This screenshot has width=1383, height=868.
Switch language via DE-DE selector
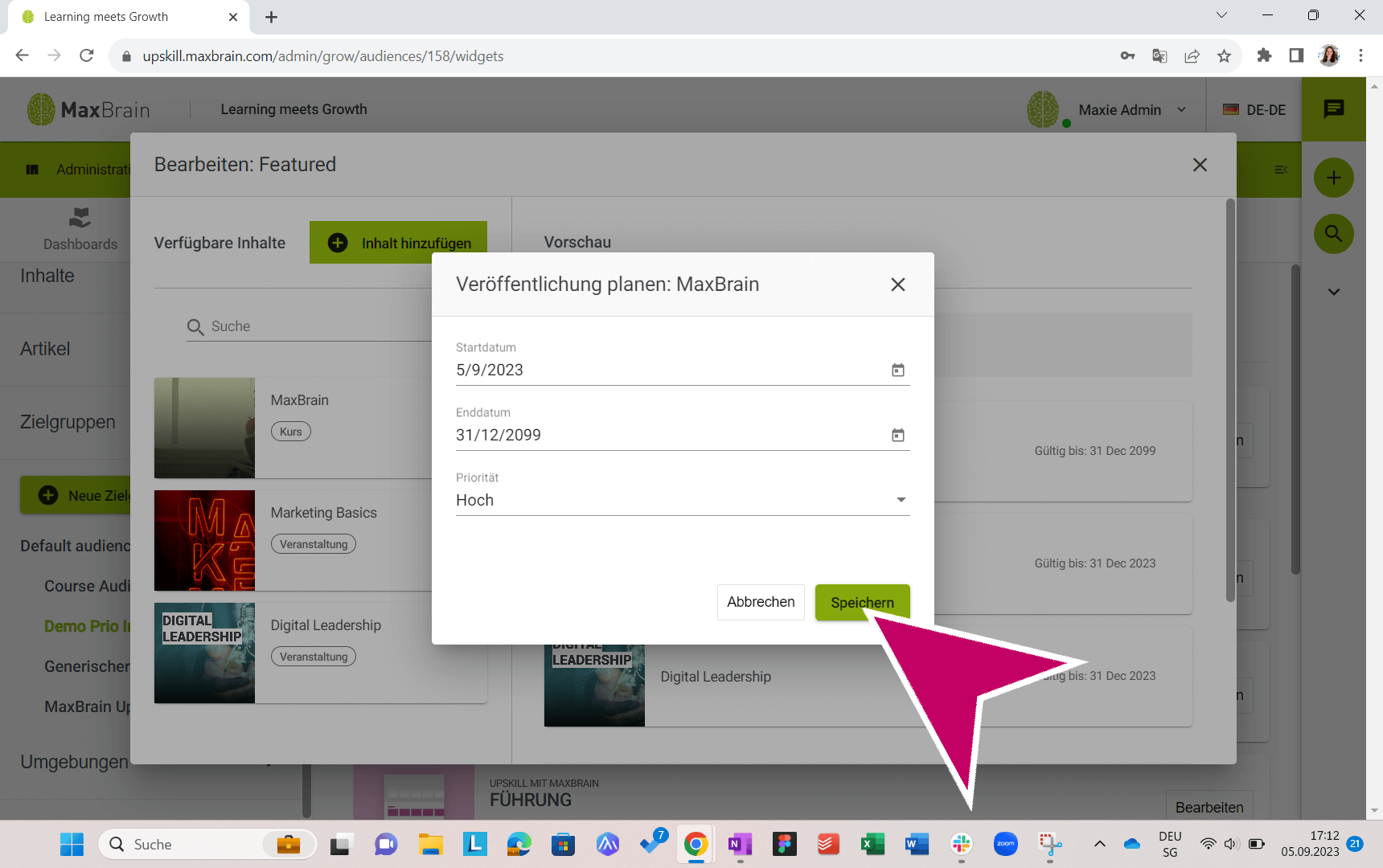[1254, 110]
